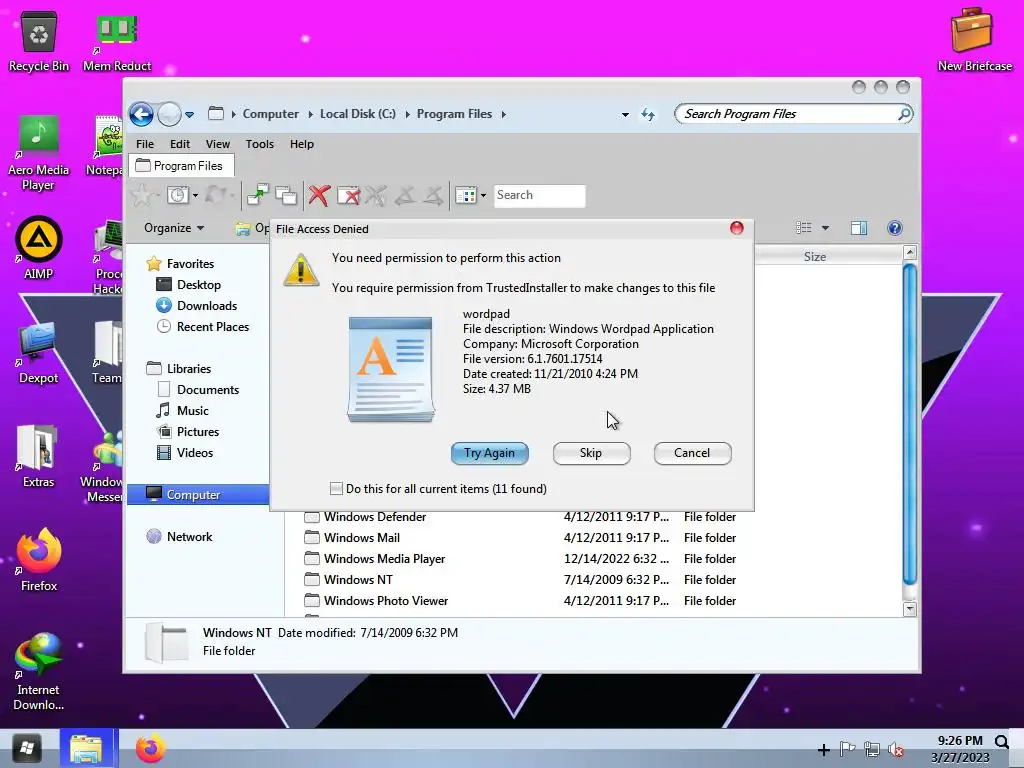1024x768 pixels.
Task: Click the magnifier icon in the search box
Action: tap(904, 114)
